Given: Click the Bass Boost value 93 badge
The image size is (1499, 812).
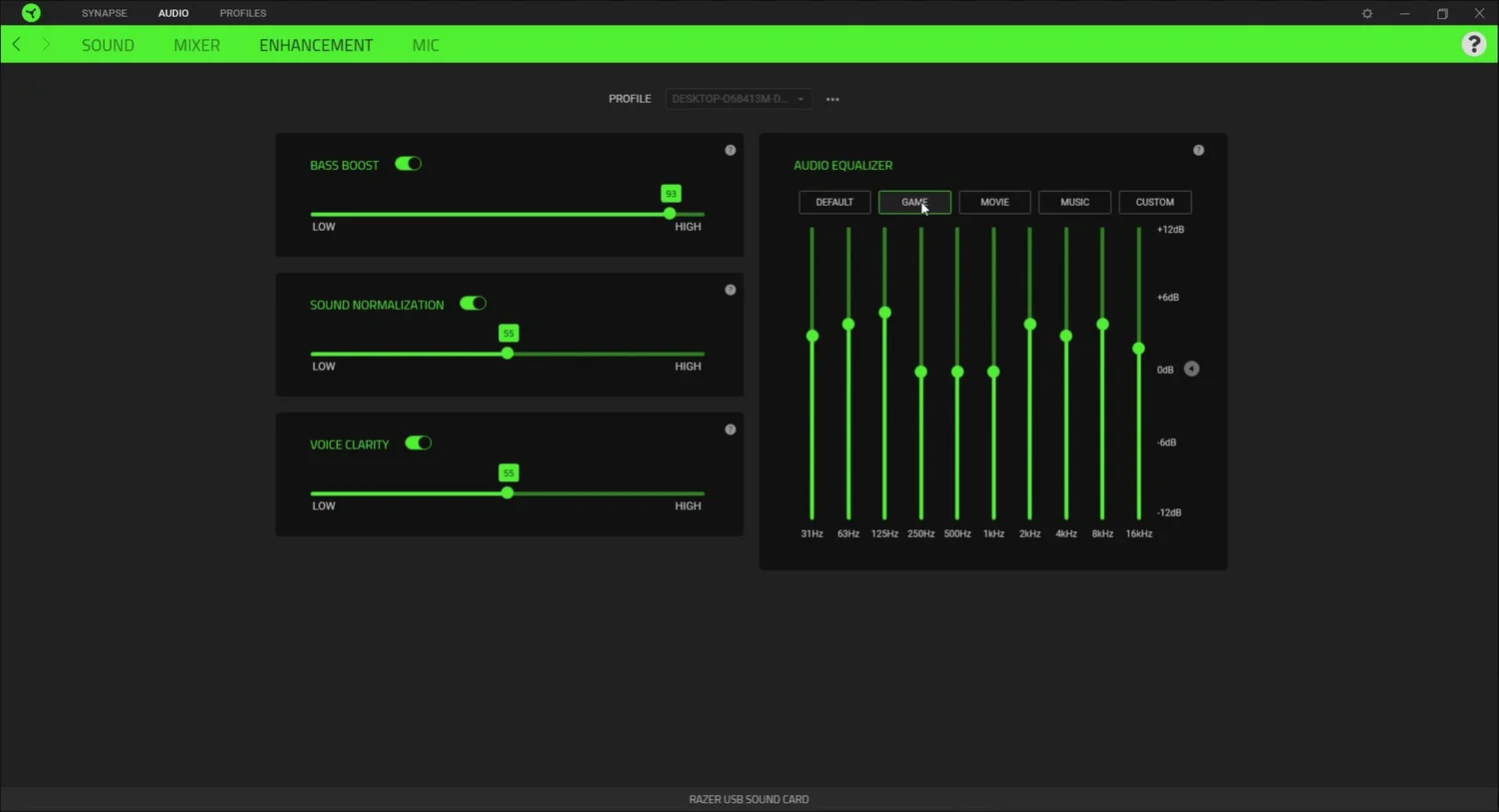Looking at the screenshot, I should pos(671,194).
